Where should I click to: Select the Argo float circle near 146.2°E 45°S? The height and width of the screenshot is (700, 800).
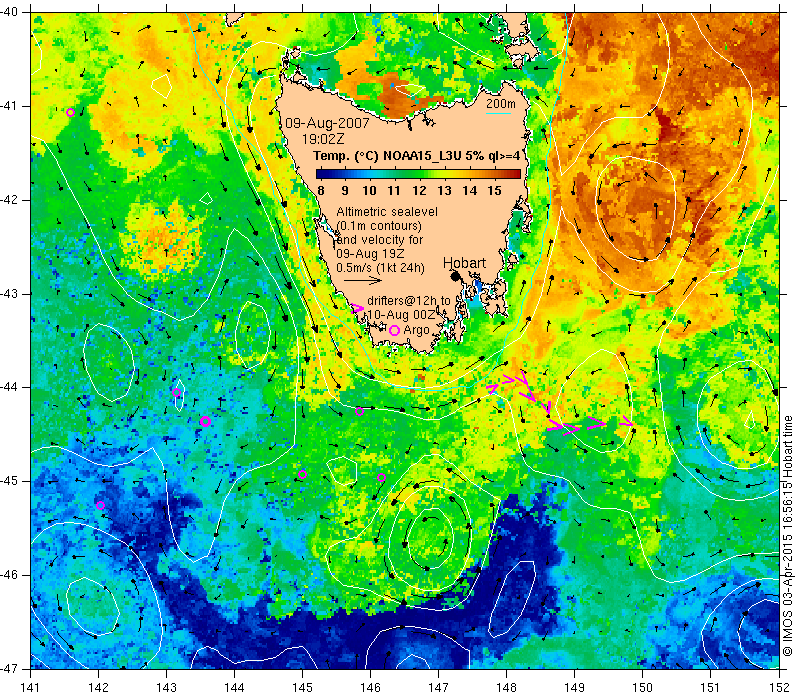point(381,478)
